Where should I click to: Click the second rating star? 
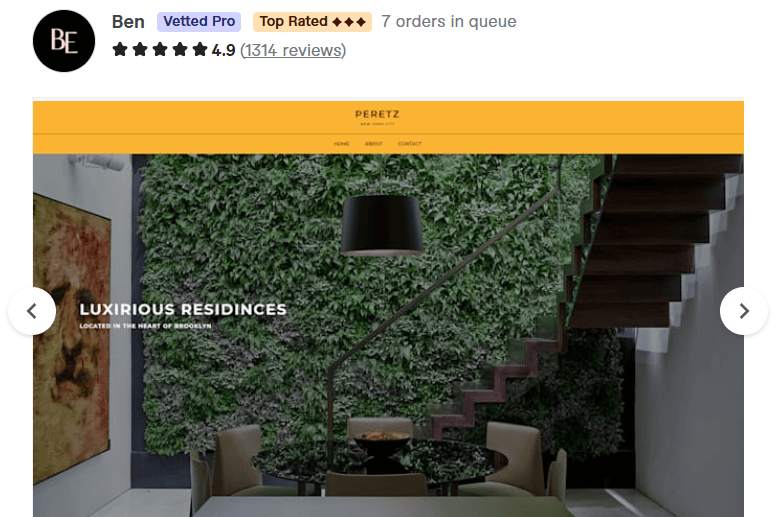coord(140,50)
